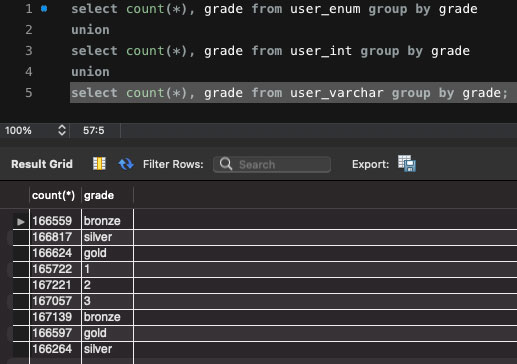Click the row header of the 166817 row
The height and width of the screenshot is (364, 517).
[x=21, y=237]
